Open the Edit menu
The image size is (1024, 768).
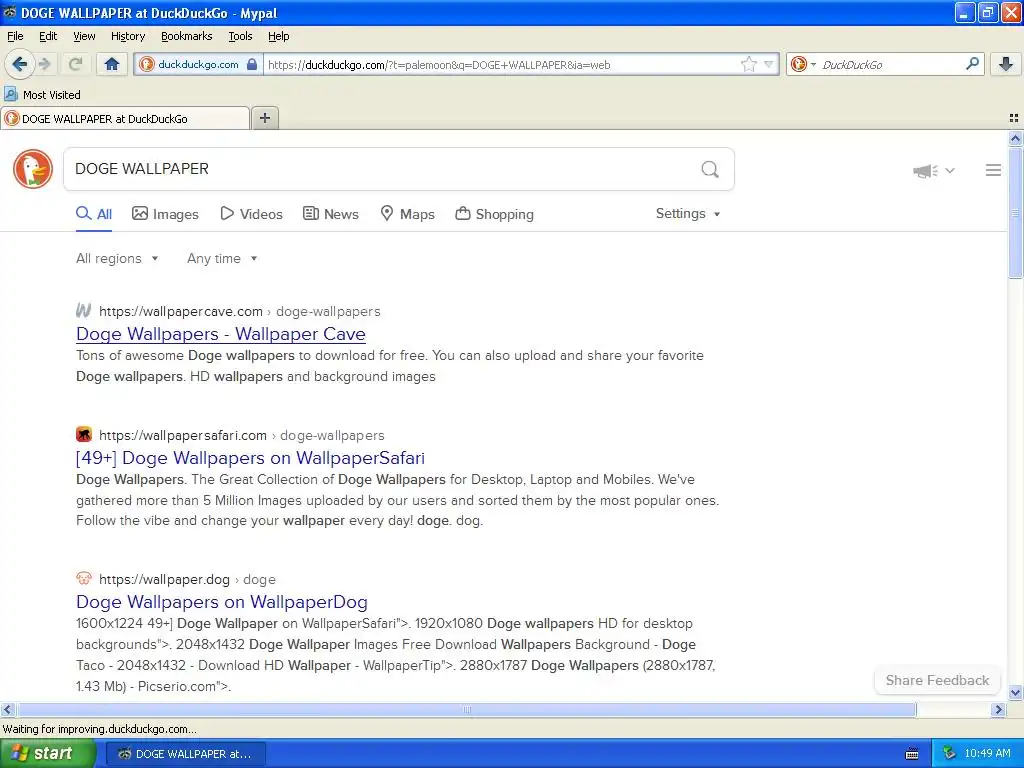pos(48,36)
